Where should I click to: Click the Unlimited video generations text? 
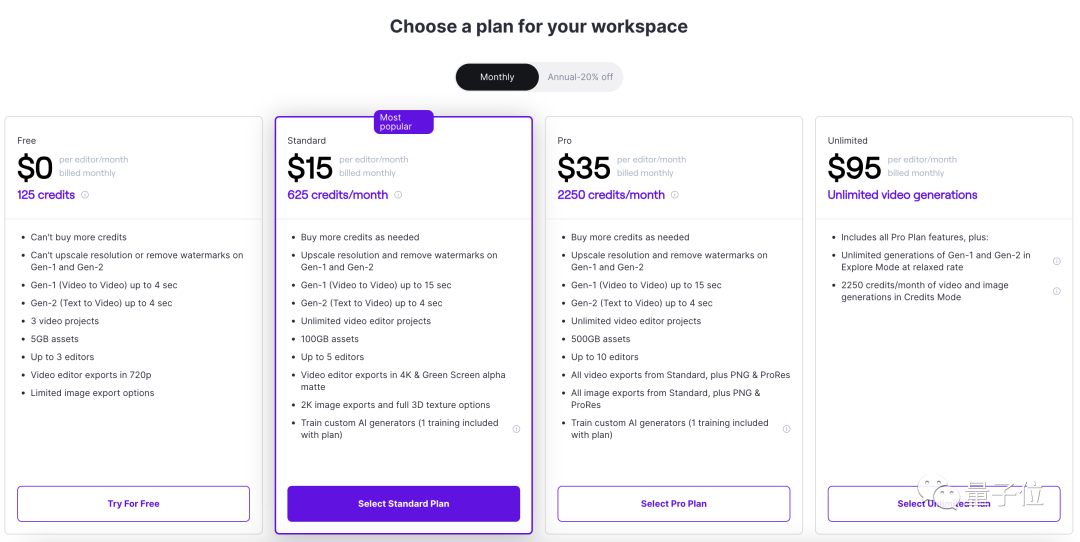902,195
